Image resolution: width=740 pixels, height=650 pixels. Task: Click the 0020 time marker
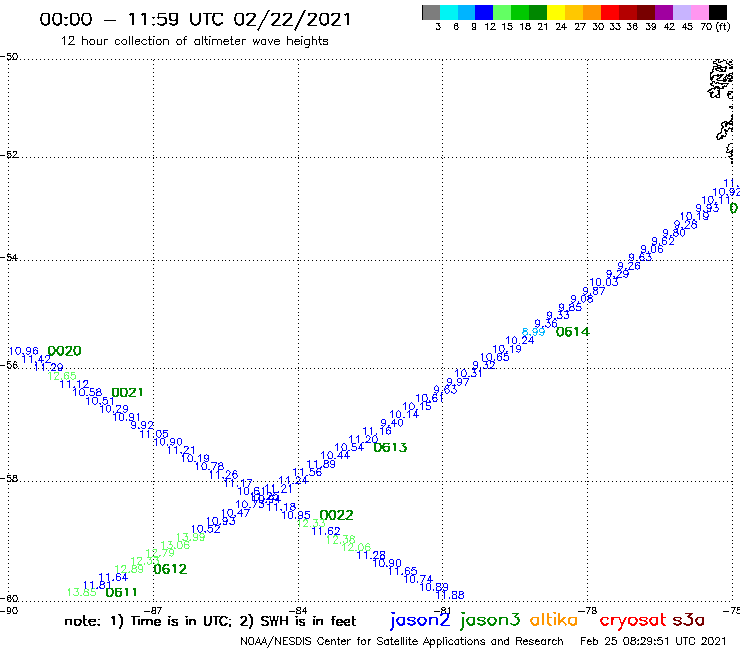65,351
